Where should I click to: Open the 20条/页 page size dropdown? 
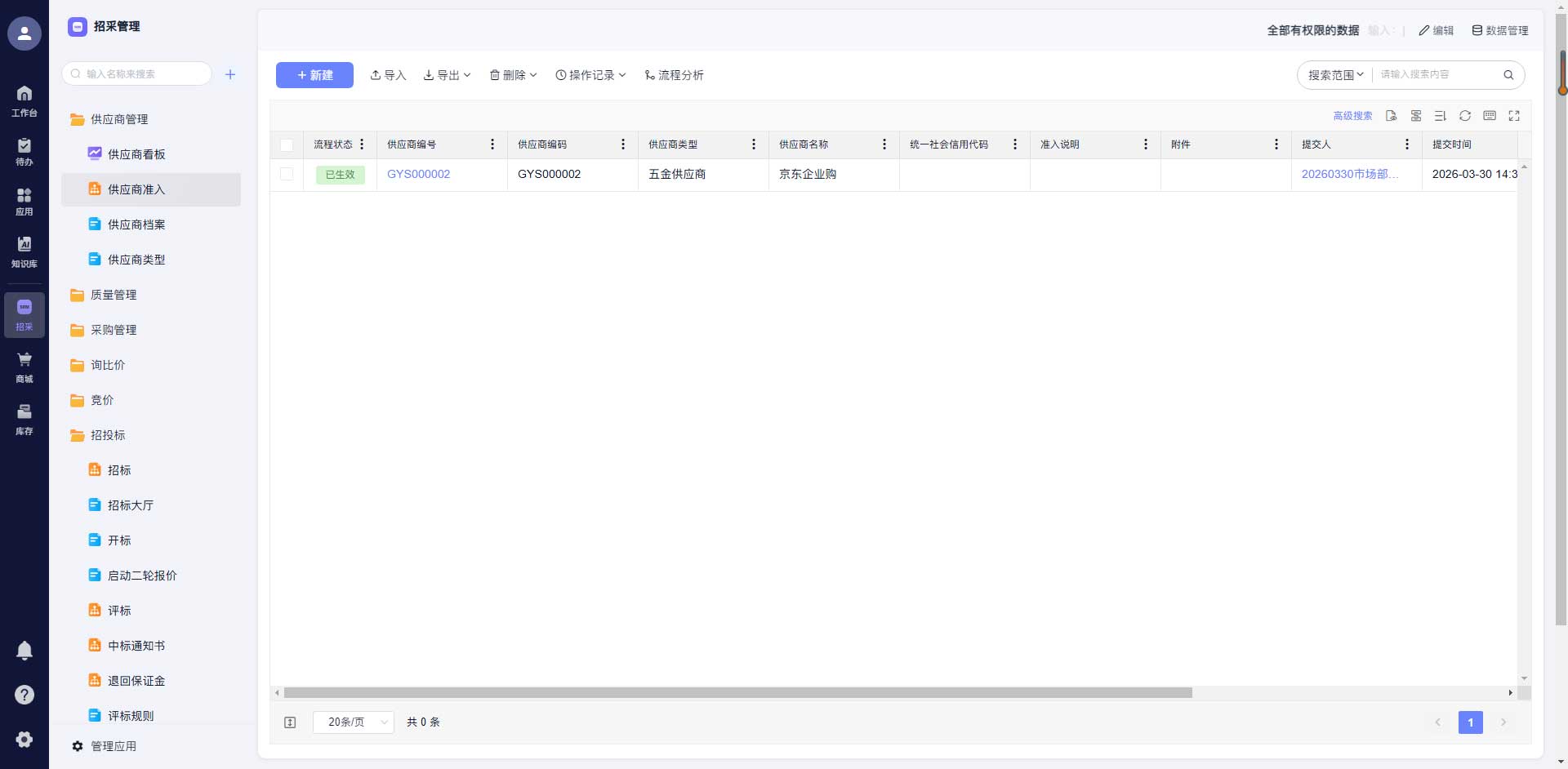pos(353,722)
